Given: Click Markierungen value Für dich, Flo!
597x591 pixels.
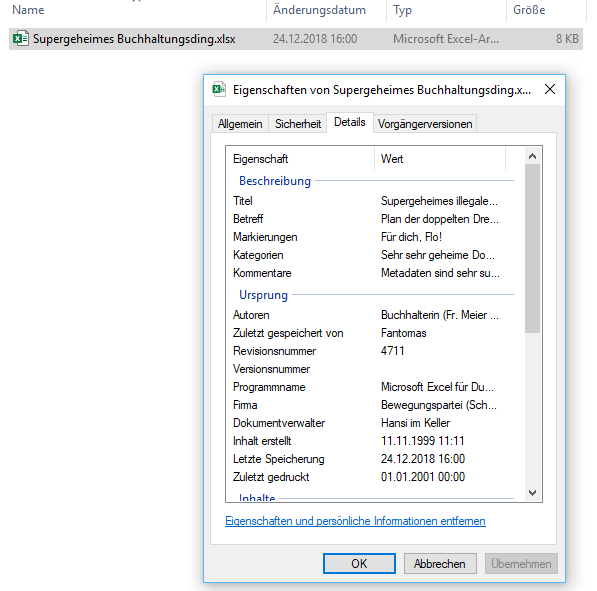Looking at the screenshot, I should [411, 237].
